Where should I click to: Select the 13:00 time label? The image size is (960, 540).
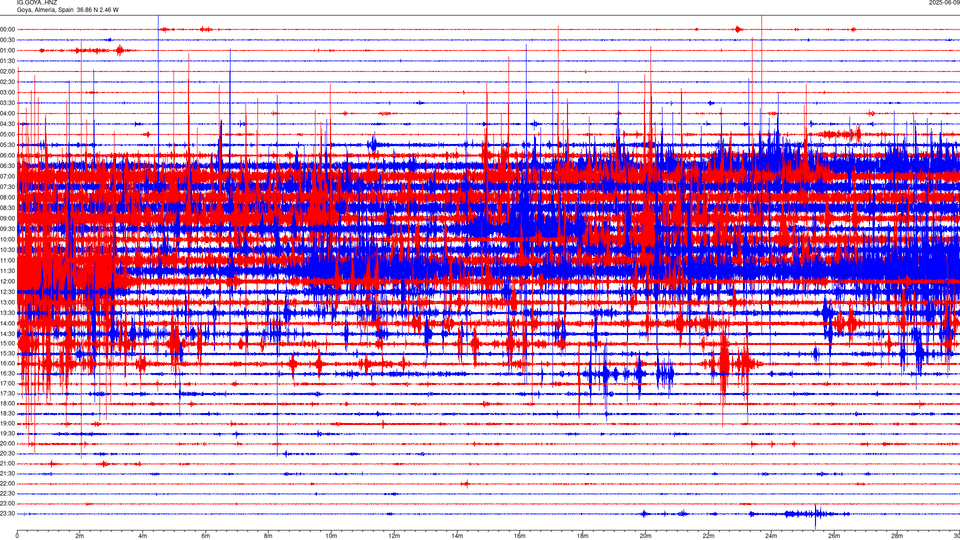point(7,302)
